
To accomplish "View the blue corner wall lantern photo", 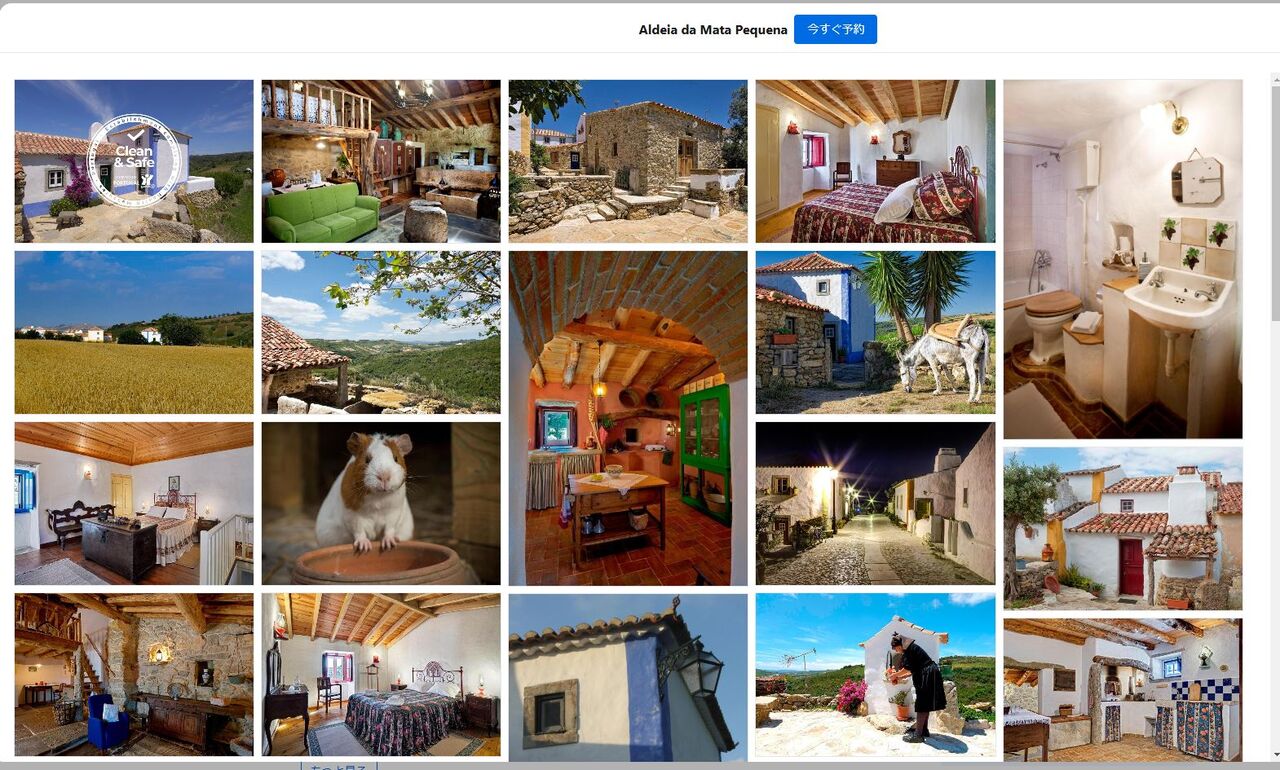I will coord(628,678).
